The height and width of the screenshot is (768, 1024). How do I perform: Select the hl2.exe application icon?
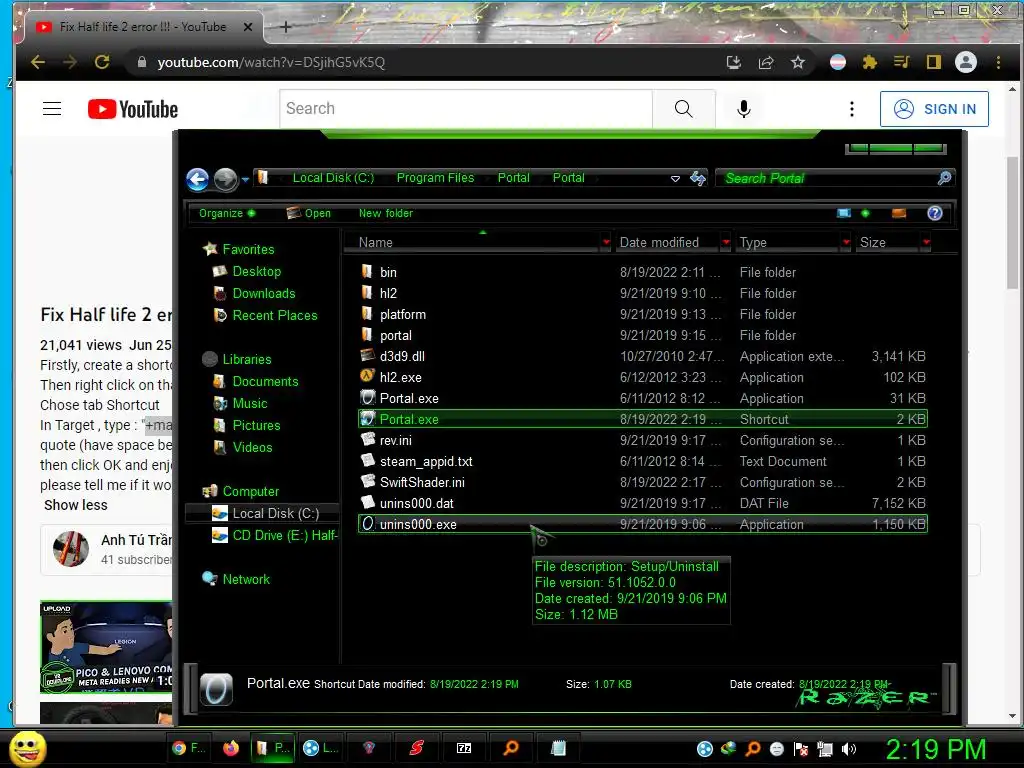(x=368, y=377)
